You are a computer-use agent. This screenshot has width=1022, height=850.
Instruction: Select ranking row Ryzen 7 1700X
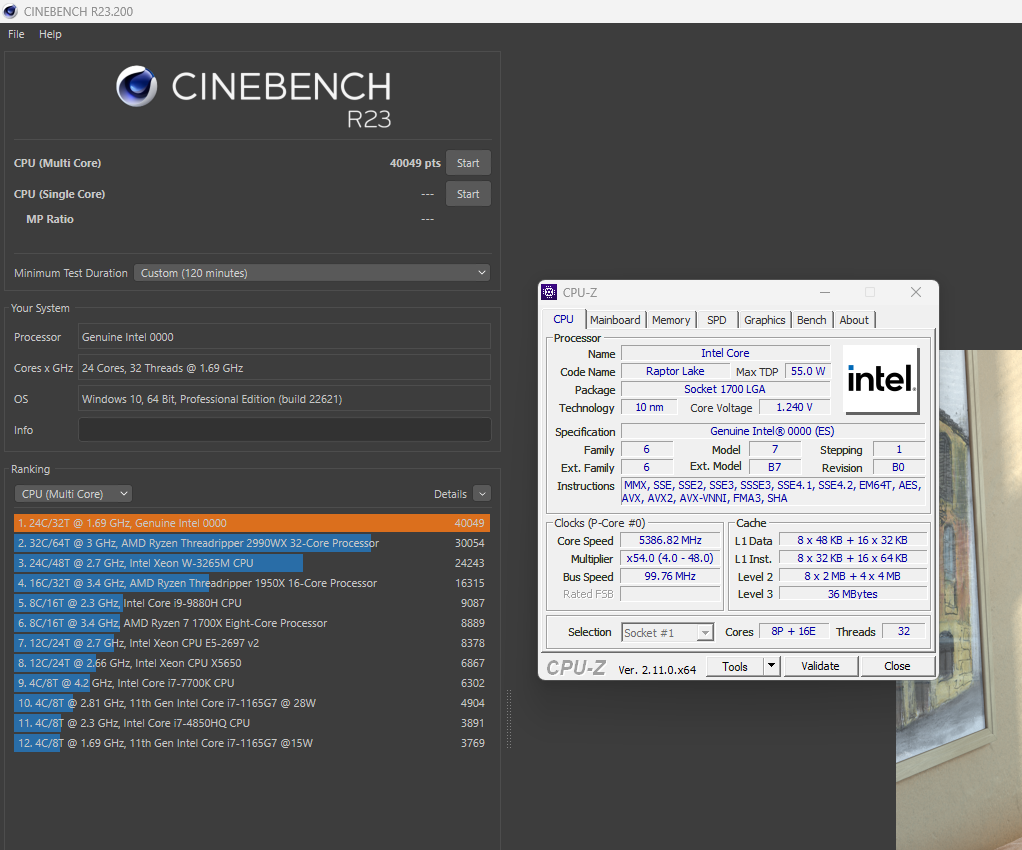pyautogui.click(x=252, y=623)
